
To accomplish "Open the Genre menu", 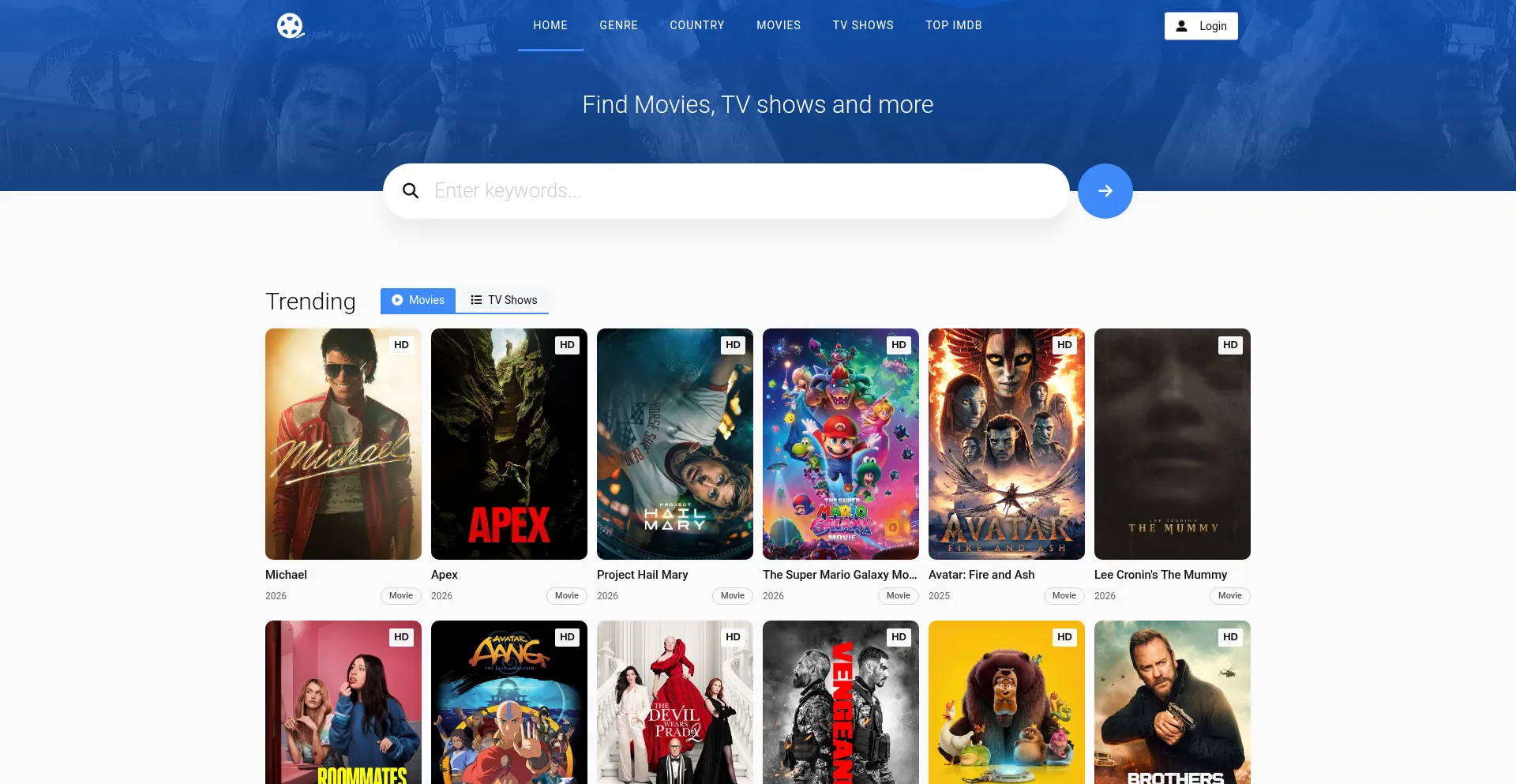I will pos(618,25).
